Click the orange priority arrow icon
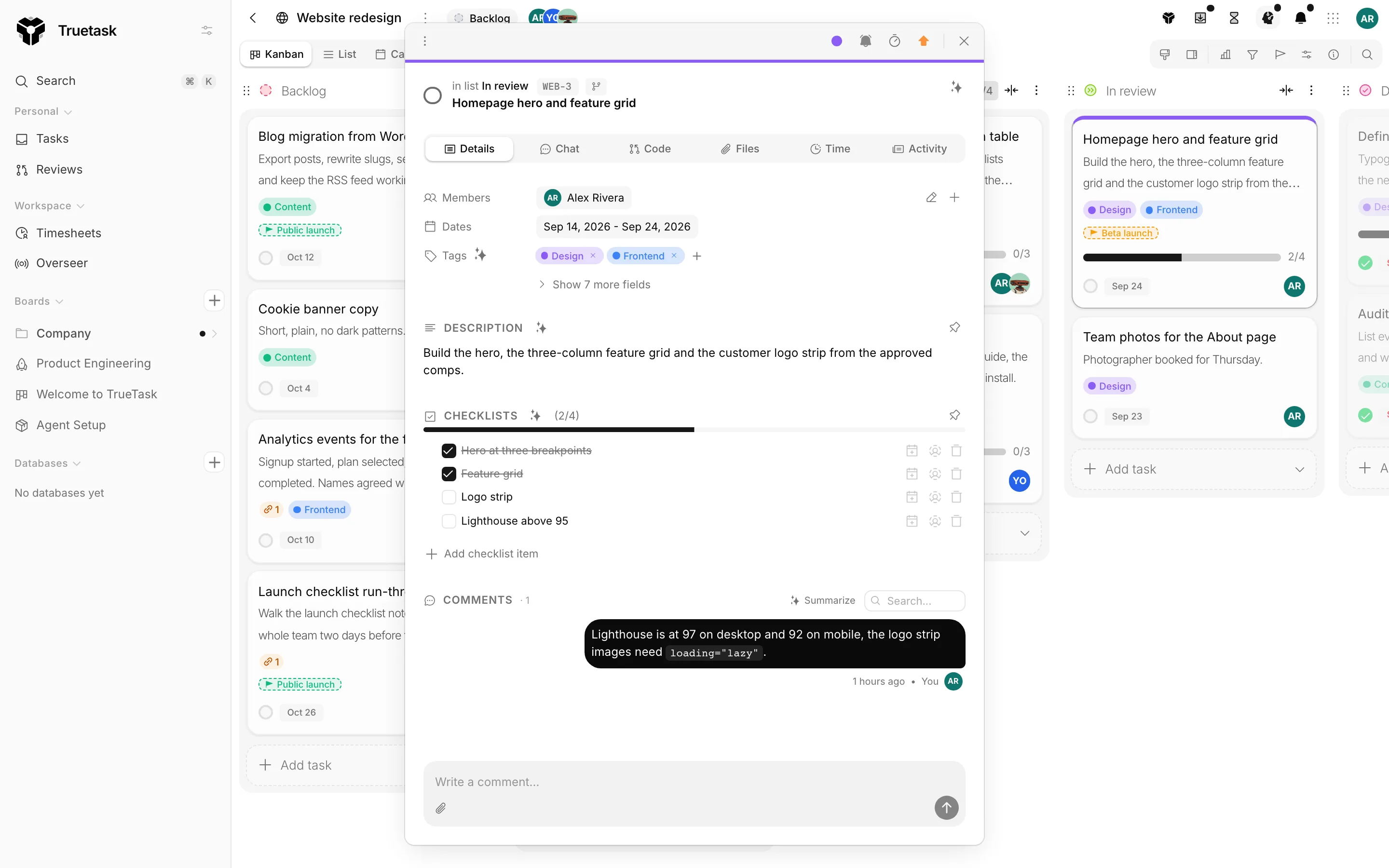Viewport: 1389px width, 868px height. click(924, 41)
